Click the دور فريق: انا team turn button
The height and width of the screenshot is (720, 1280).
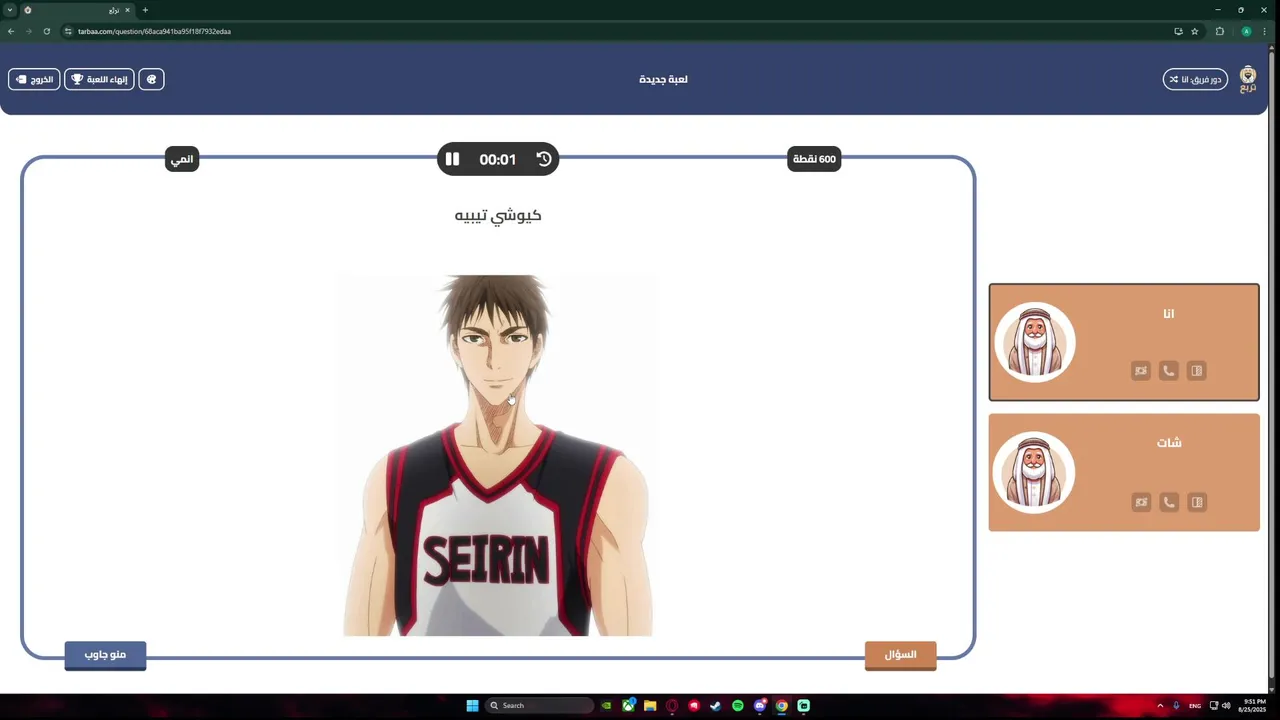[1195, 79]
